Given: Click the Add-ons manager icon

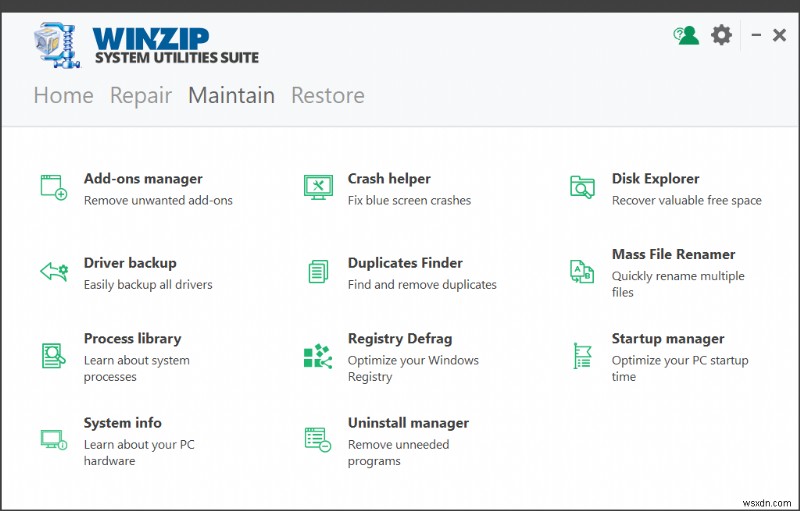Looking at the screenshot, I should coord(53,187).
